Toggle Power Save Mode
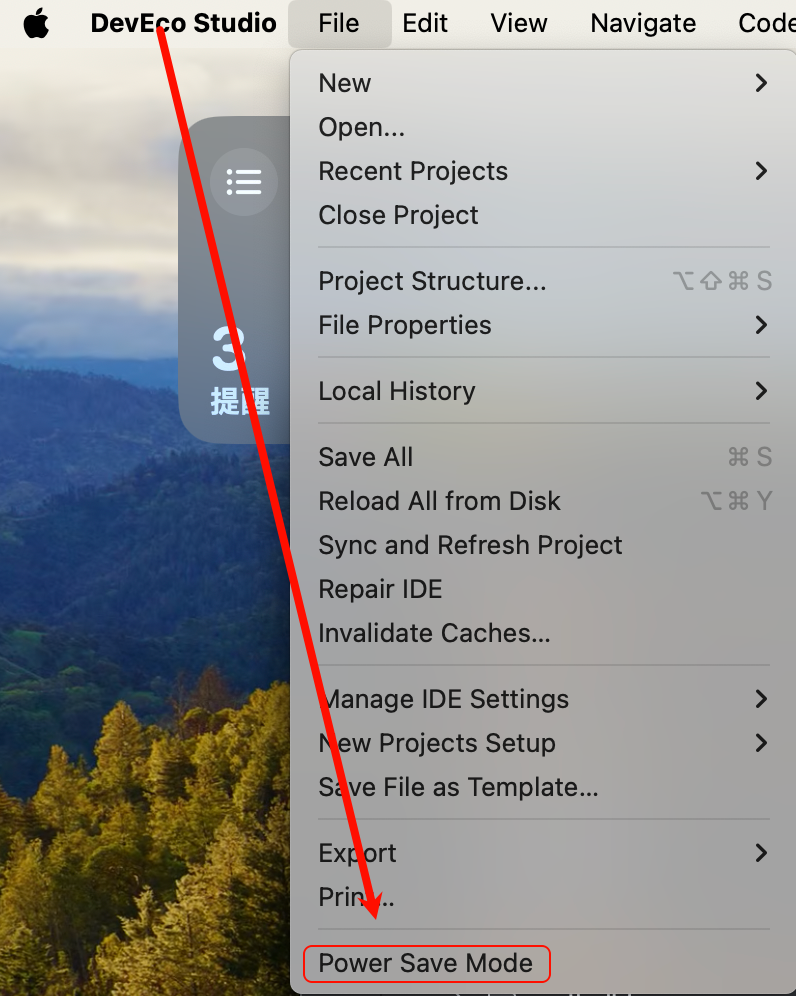 [x=425, y=963]
